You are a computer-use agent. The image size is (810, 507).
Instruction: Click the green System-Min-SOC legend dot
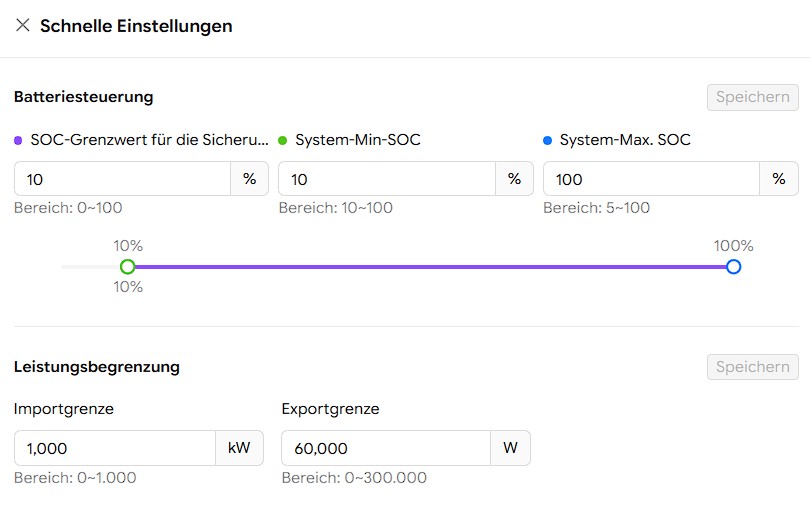283,141
